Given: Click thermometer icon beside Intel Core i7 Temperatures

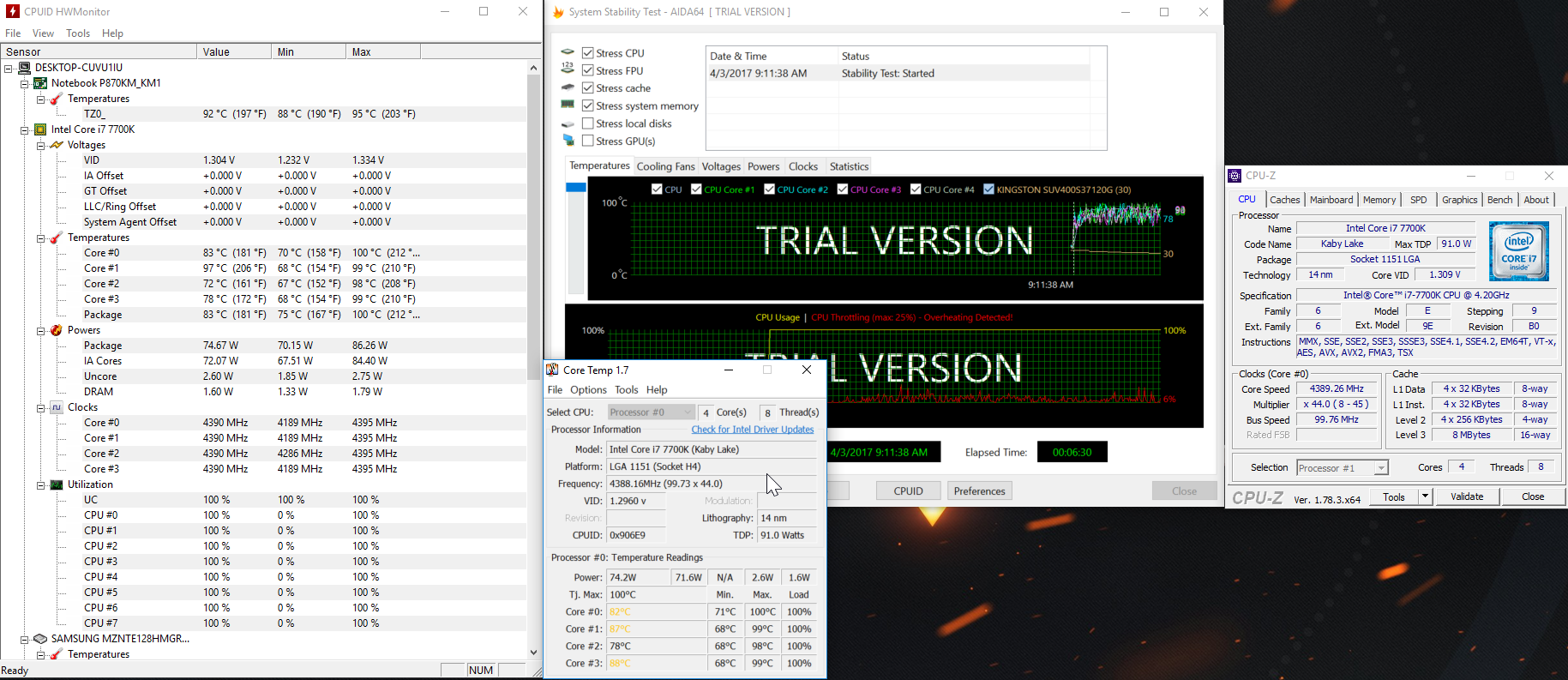Looking at the screenshot, I should tap(57, 238).
